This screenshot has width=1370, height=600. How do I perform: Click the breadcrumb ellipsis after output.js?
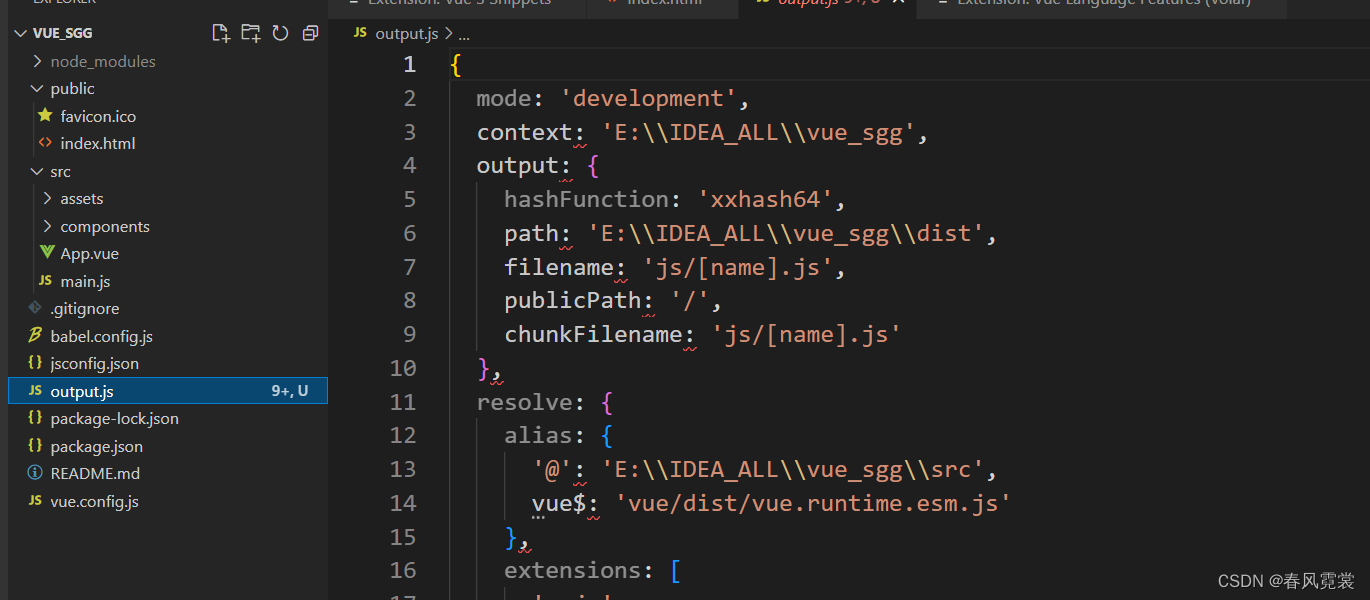coord(464,34)
